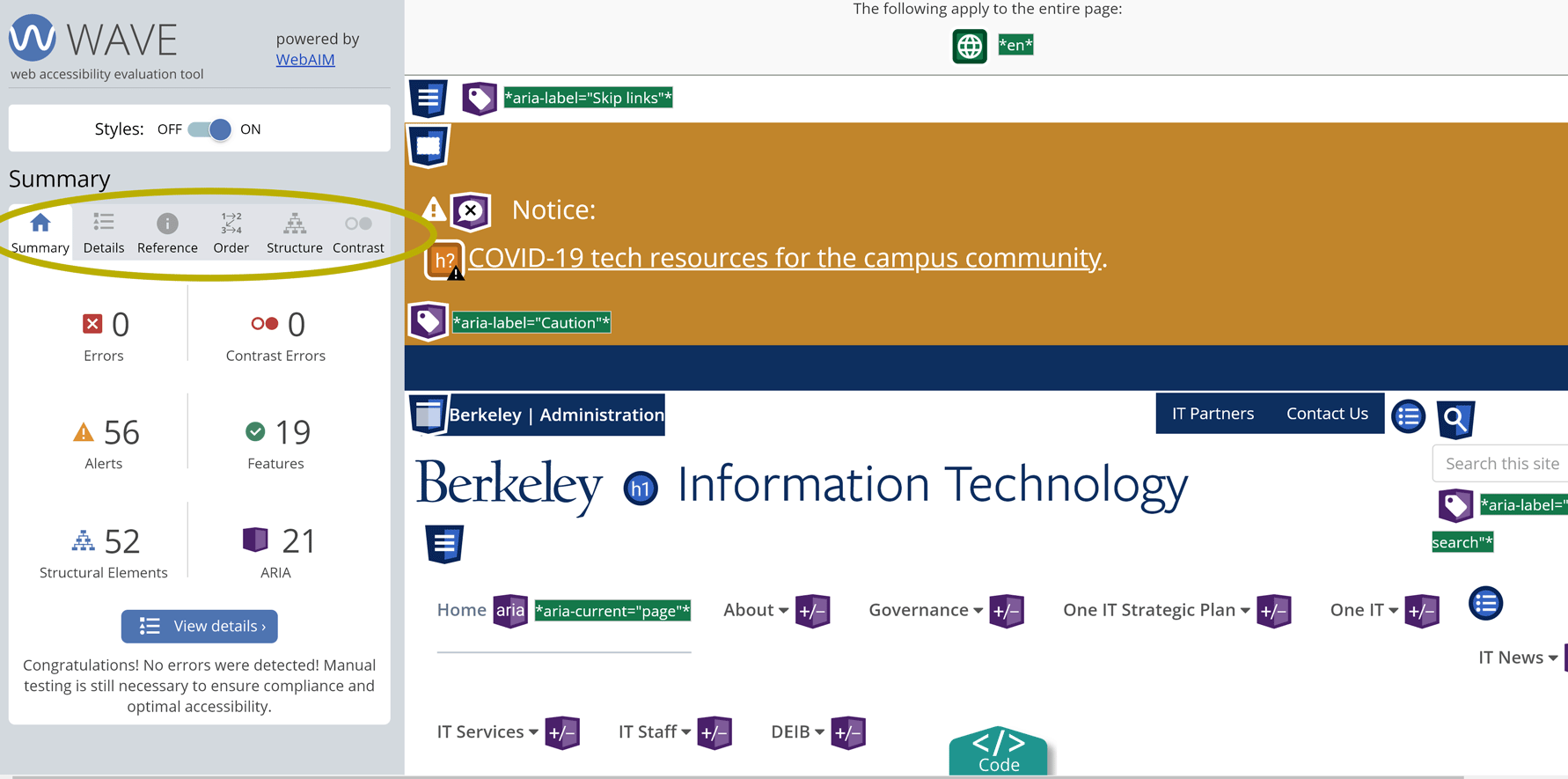Screen dimensions: 1568x779
Task: Click the +/- icon beside One IT
Action: 1421,610
